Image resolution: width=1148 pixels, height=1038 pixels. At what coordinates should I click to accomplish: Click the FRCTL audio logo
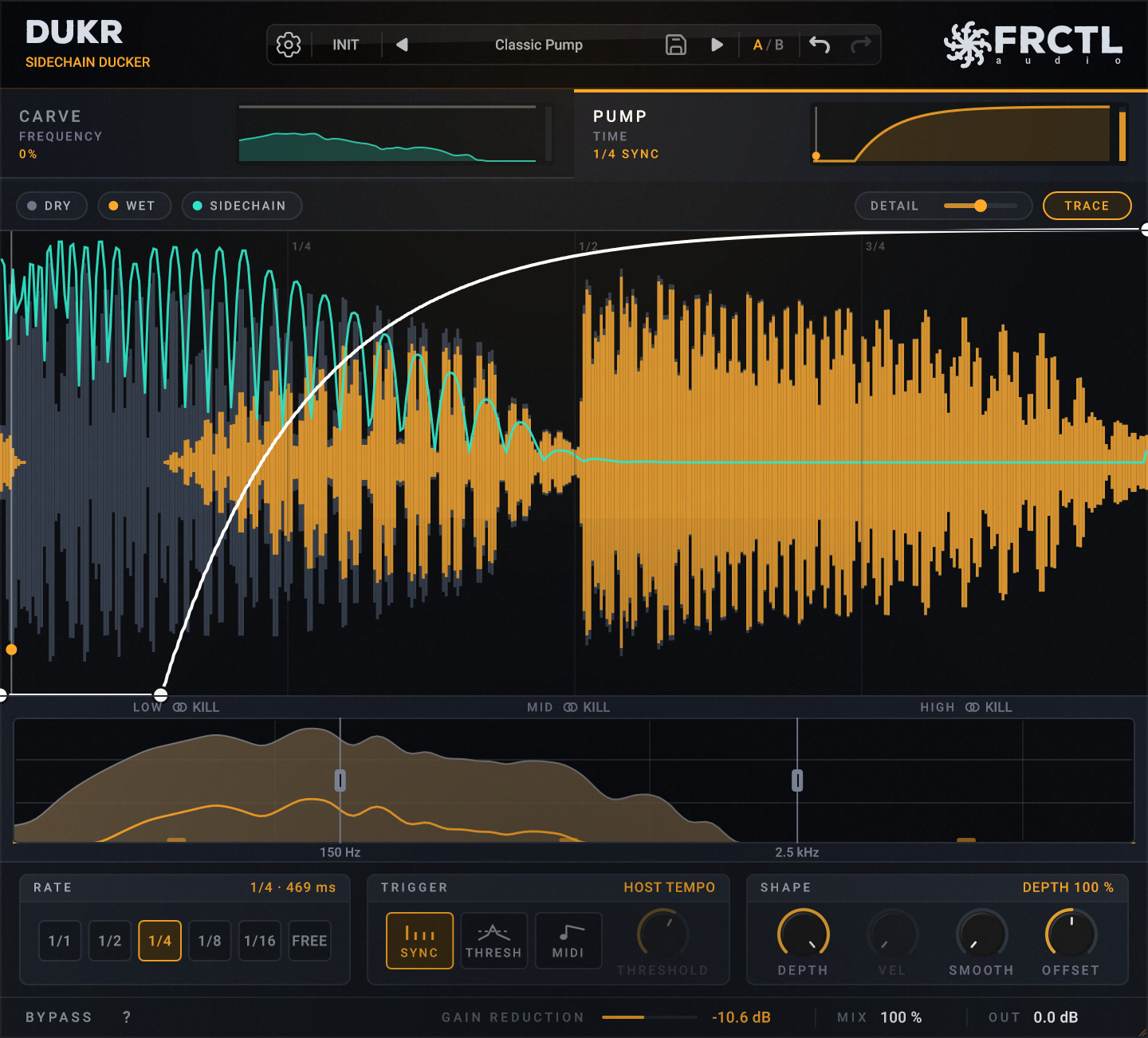point(1034,44)
